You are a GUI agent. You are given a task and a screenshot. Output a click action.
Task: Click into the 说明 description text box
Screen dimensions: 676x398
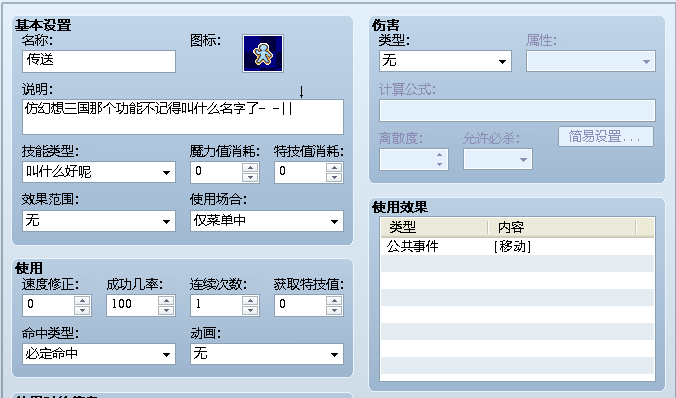pyautogui.click(x=183, y=117)
